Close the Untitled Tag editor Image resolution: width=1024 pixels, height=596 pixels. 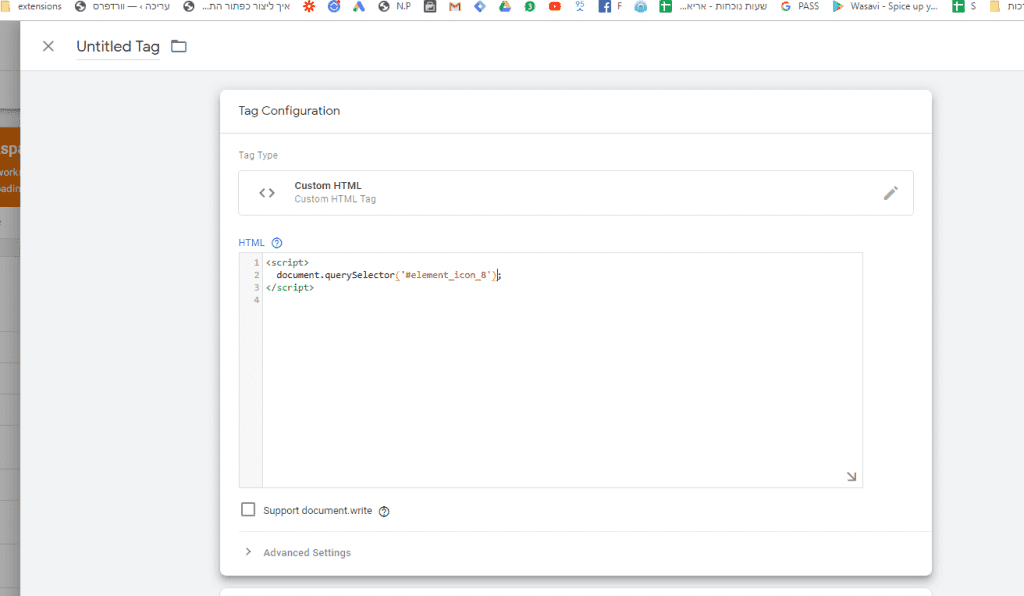[x=48, y=47]
